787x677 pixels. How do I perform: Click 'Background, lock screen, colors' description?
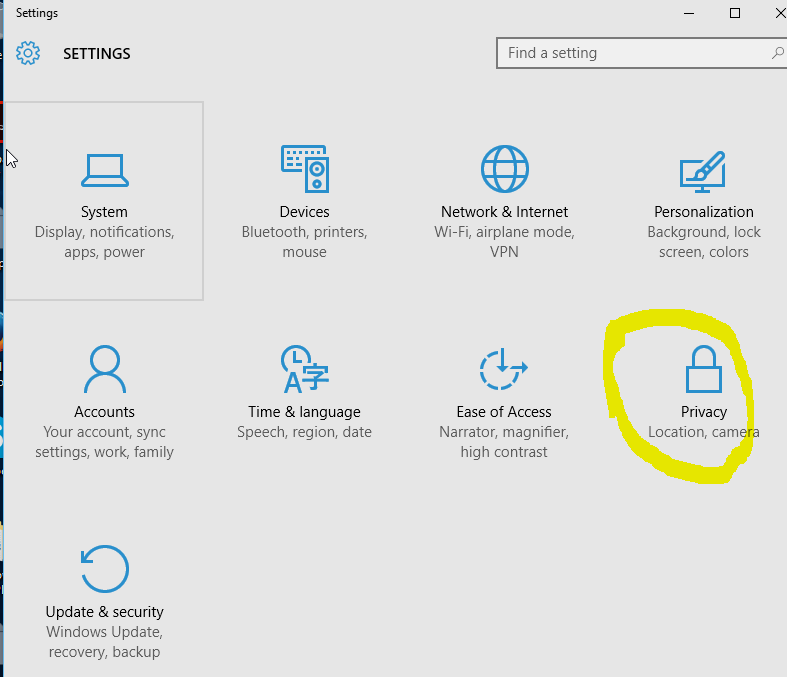click(704, 242)
